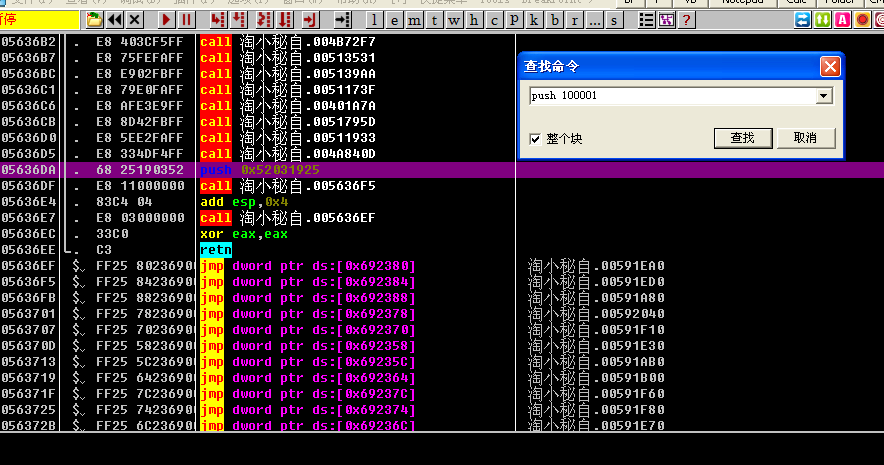Open a file with the folder icon
Image resolution: width=884 pixels, height=465 pixels.
tap(94, 20)
